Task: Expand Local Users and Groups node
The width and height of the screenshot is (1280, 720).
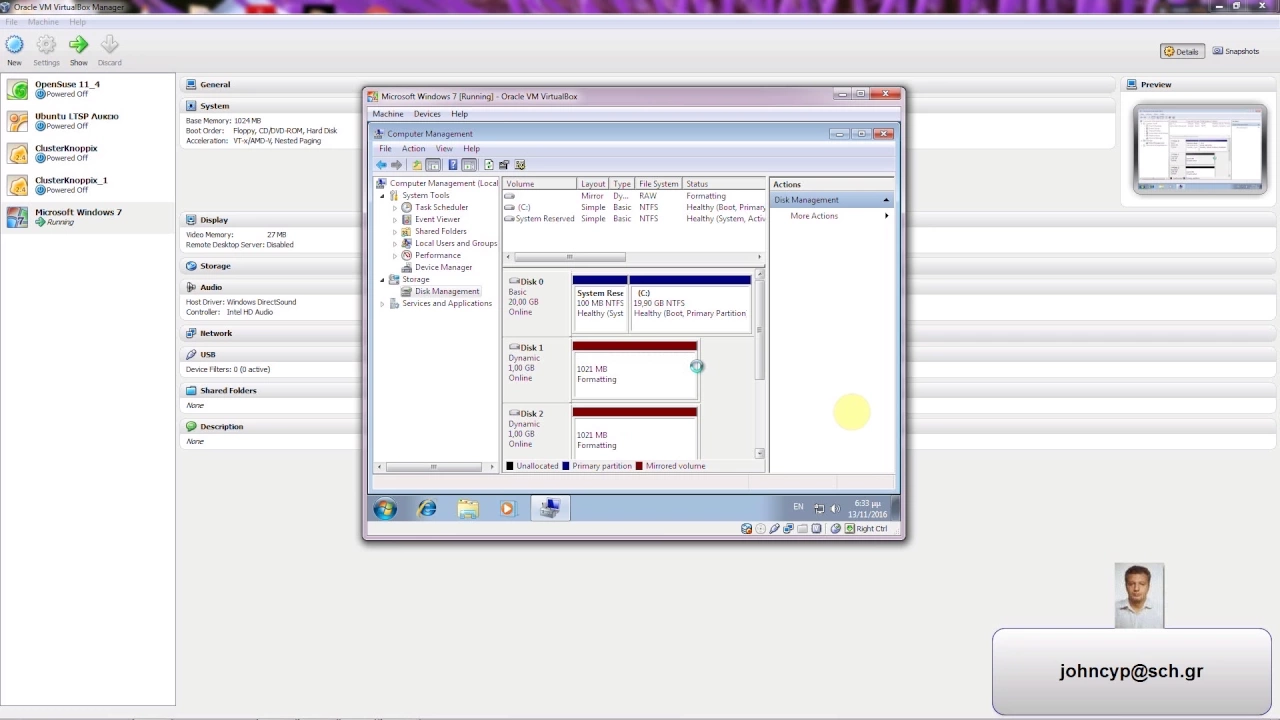Action: [394, 244]
